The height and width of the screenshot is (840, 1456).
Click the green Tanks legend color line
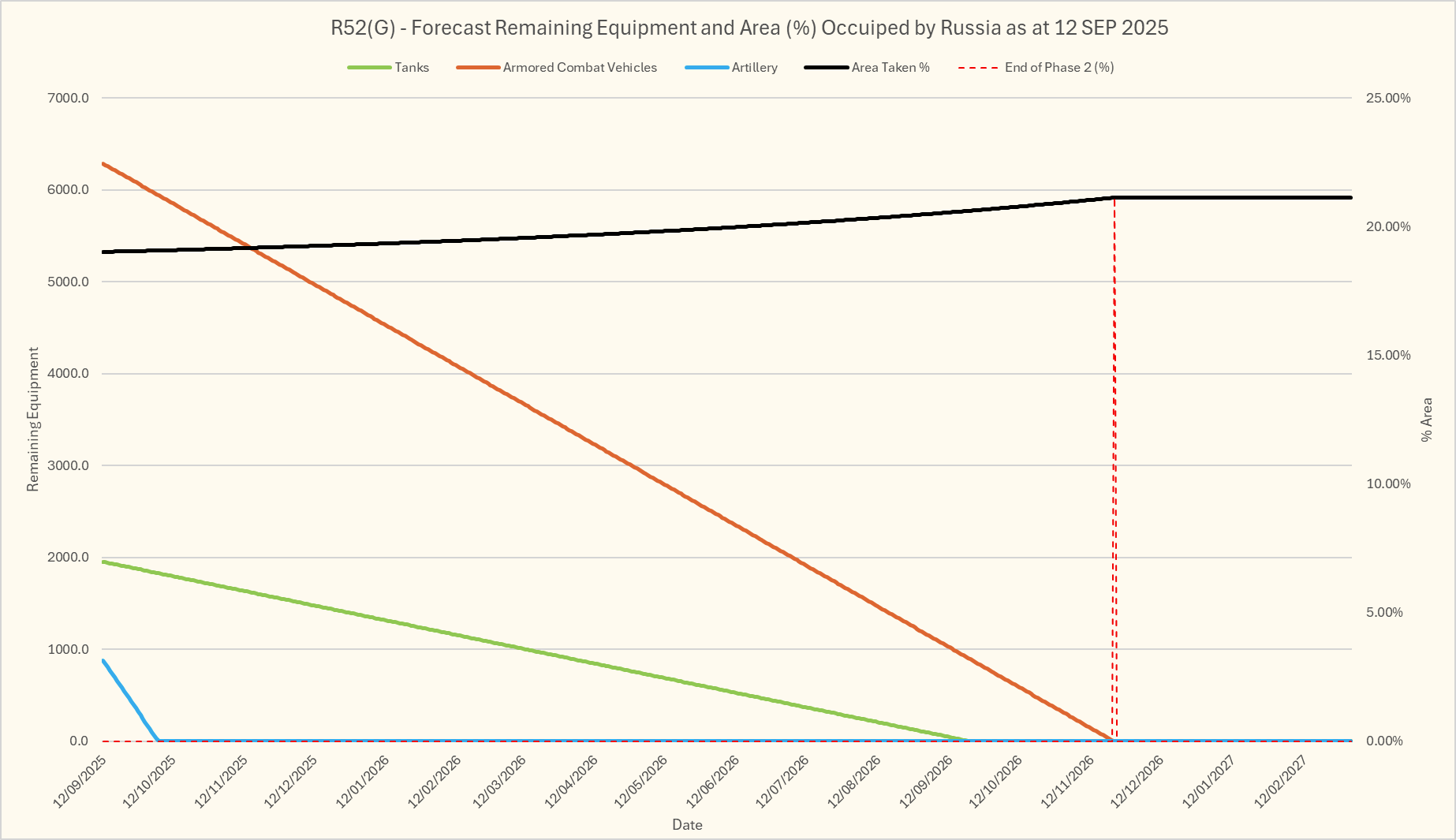369,68
